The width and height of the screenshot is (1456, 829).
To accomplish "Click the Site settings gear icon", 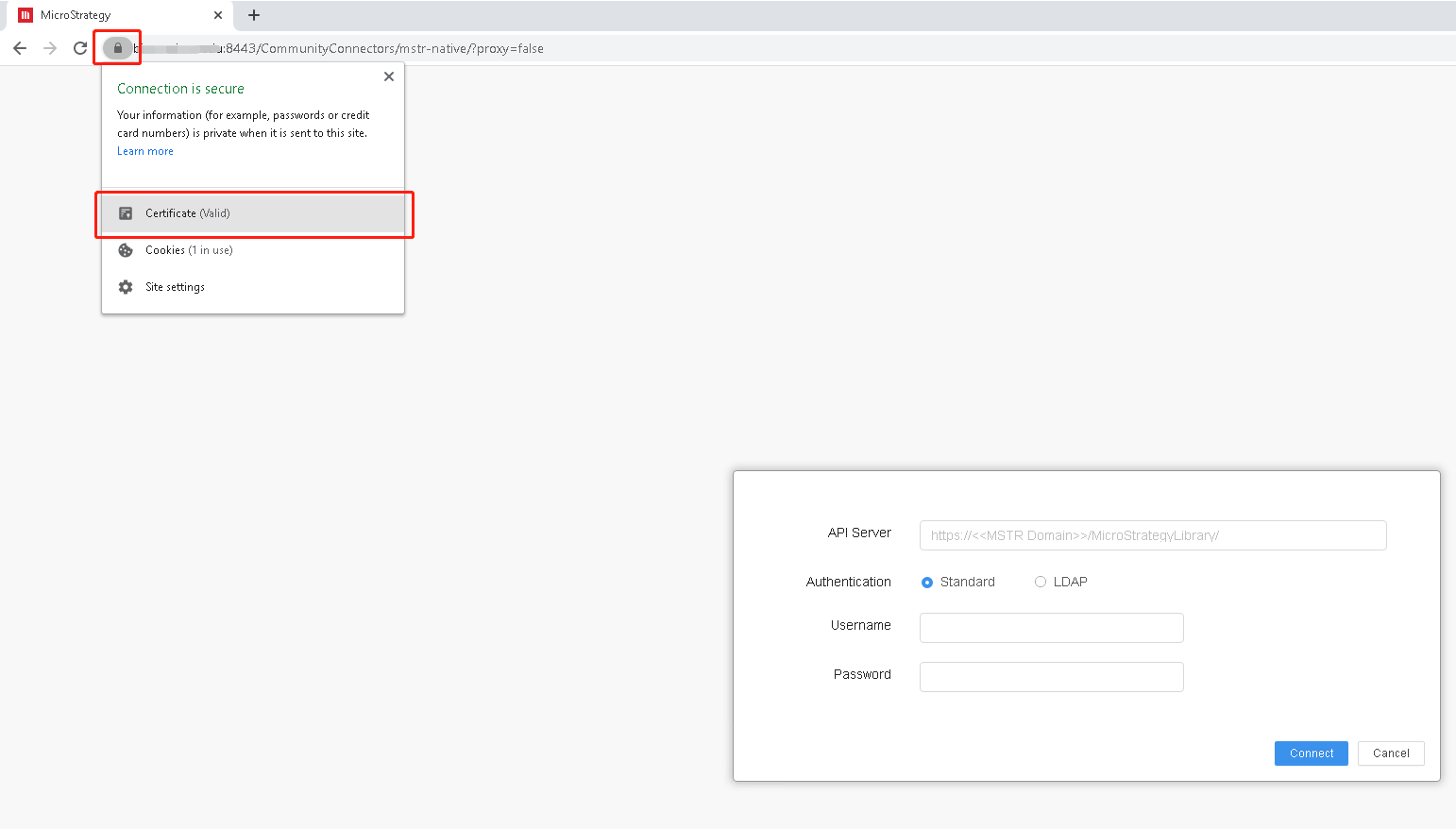I will point(126,287).
